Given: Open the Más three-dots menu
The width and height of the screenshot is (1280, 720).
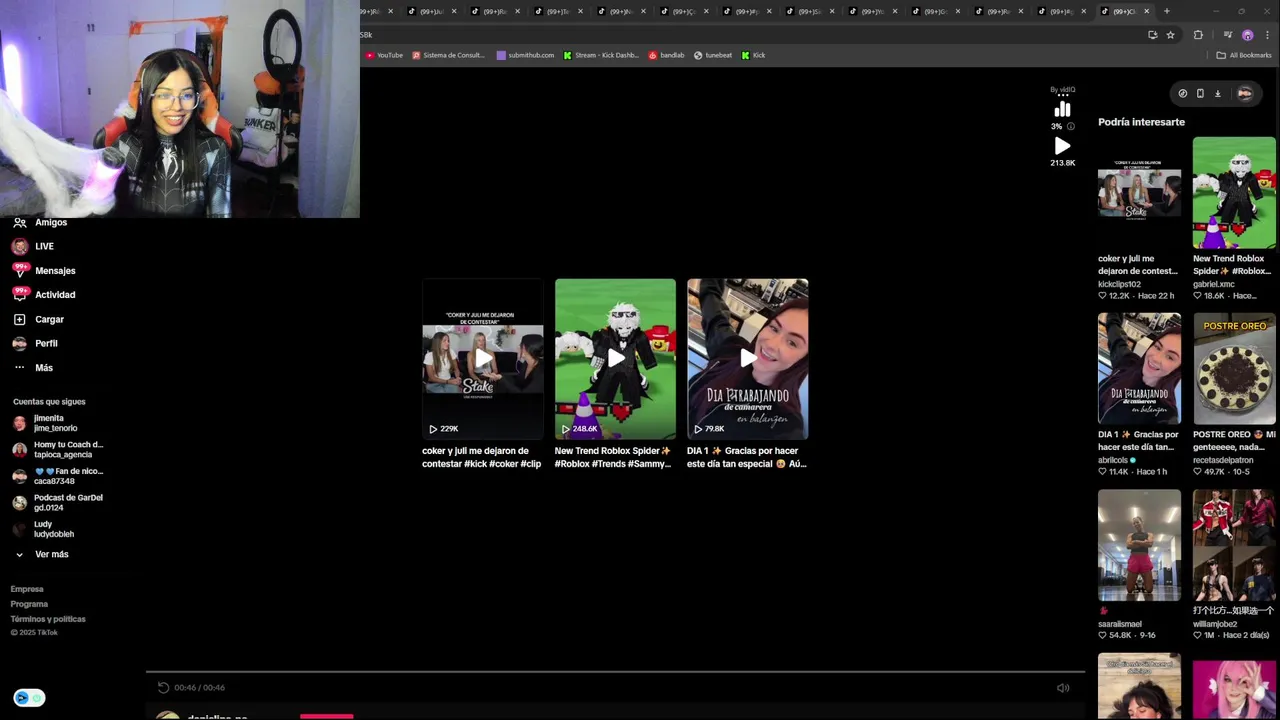Looking at the screenshot, I should point(19,367).
